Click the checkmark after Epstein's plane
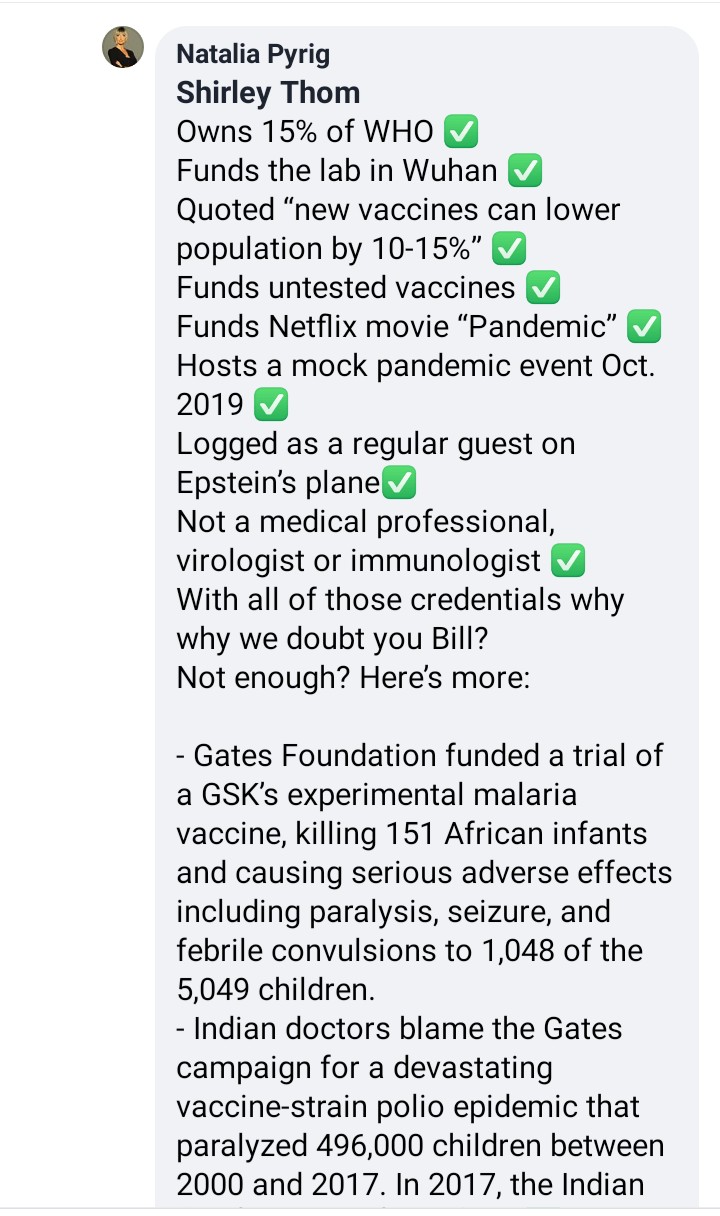 click(x=400, y=483)
